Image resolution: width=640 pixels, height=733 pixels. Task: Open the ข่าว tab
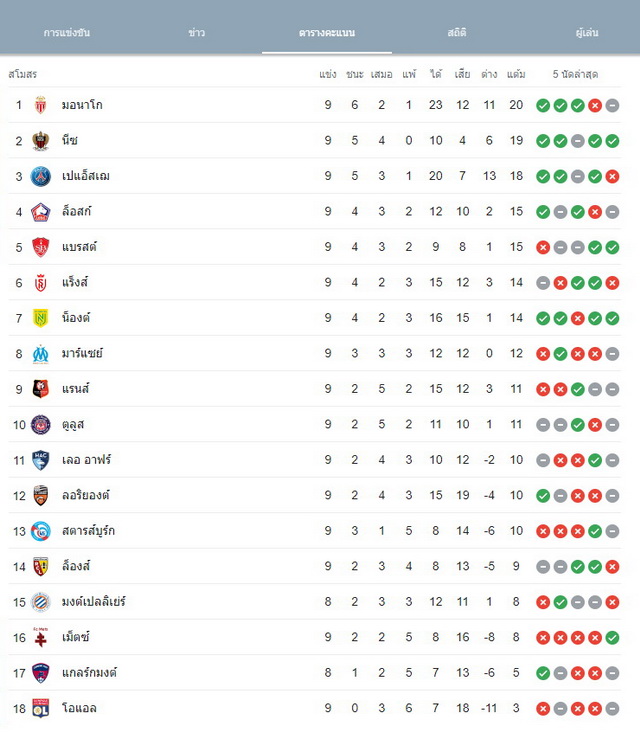(x=196, y=33)
